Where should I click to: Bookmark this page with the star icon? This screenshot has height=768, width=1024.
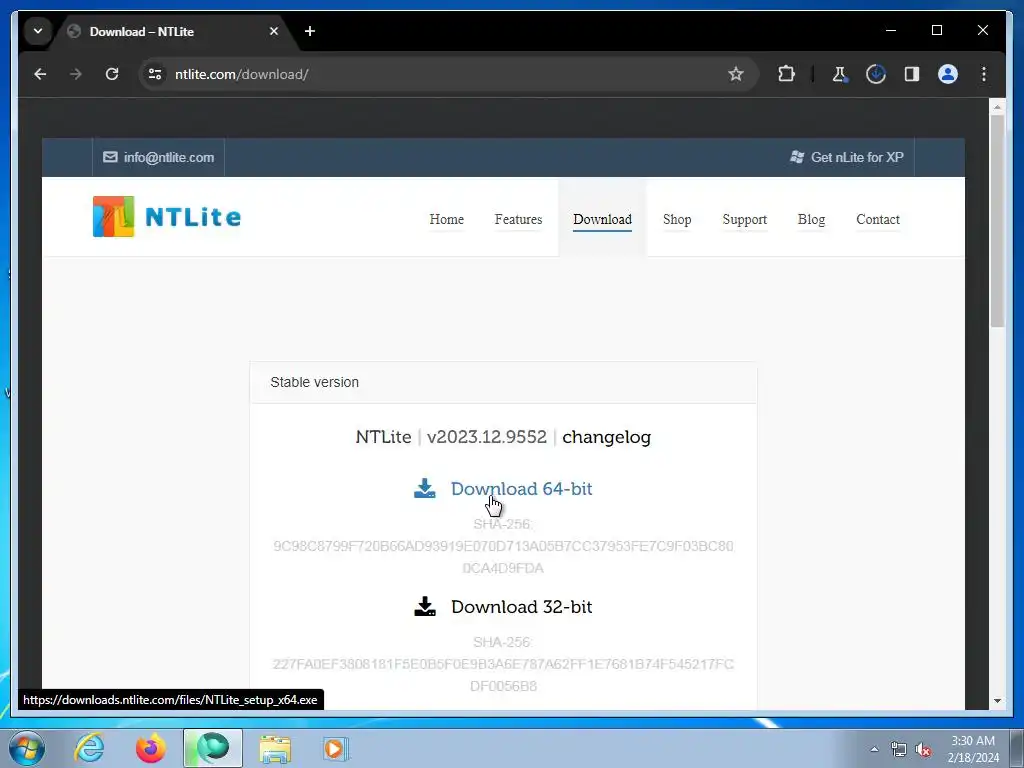click(x=736, y=74)
